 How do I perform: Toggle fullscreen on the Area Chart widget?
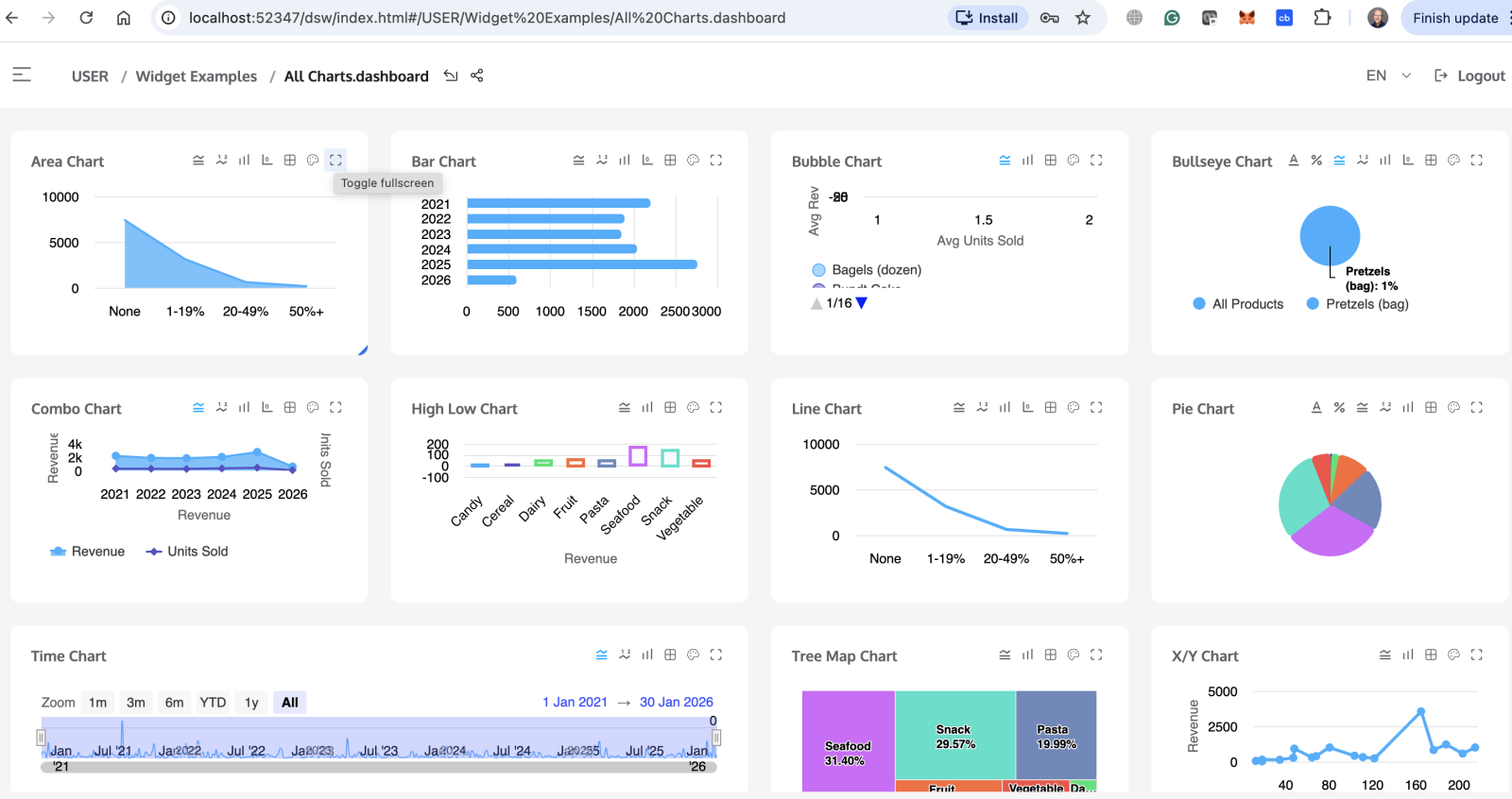click(x=335, y=161)
